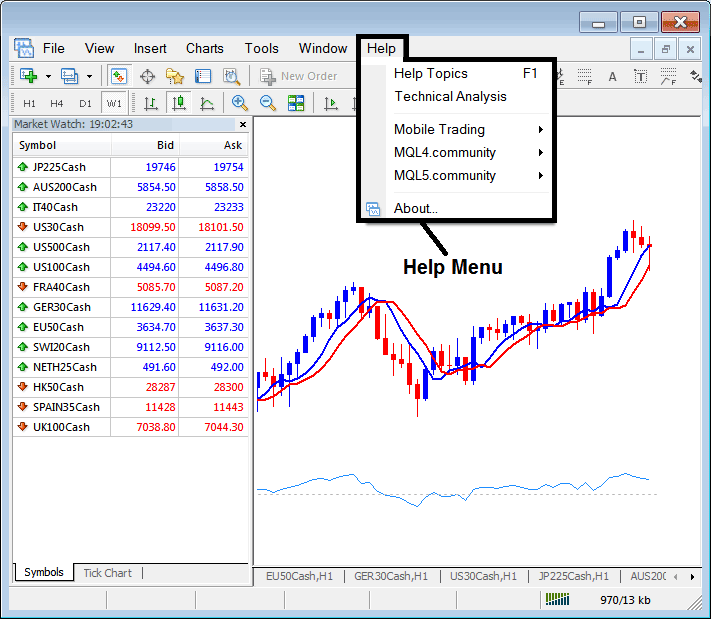
Task: Click the New Chart icon
Action: pos(28,76)
